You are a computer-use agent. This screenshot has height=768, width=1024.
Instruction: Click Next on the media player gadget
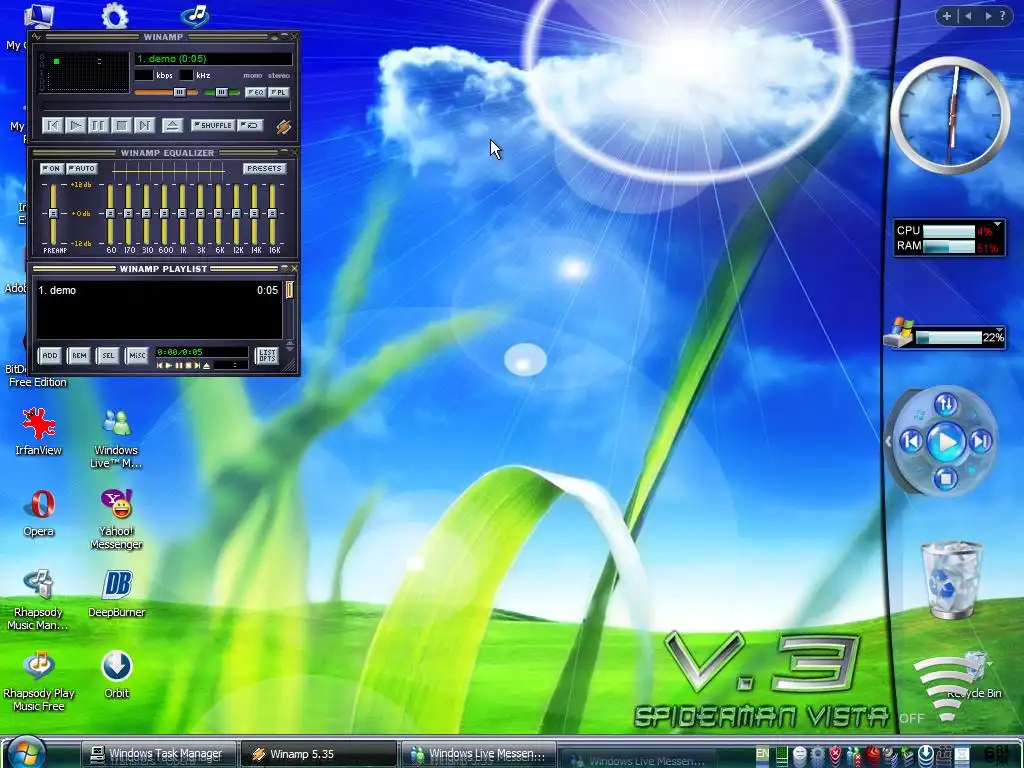(980, 442)
